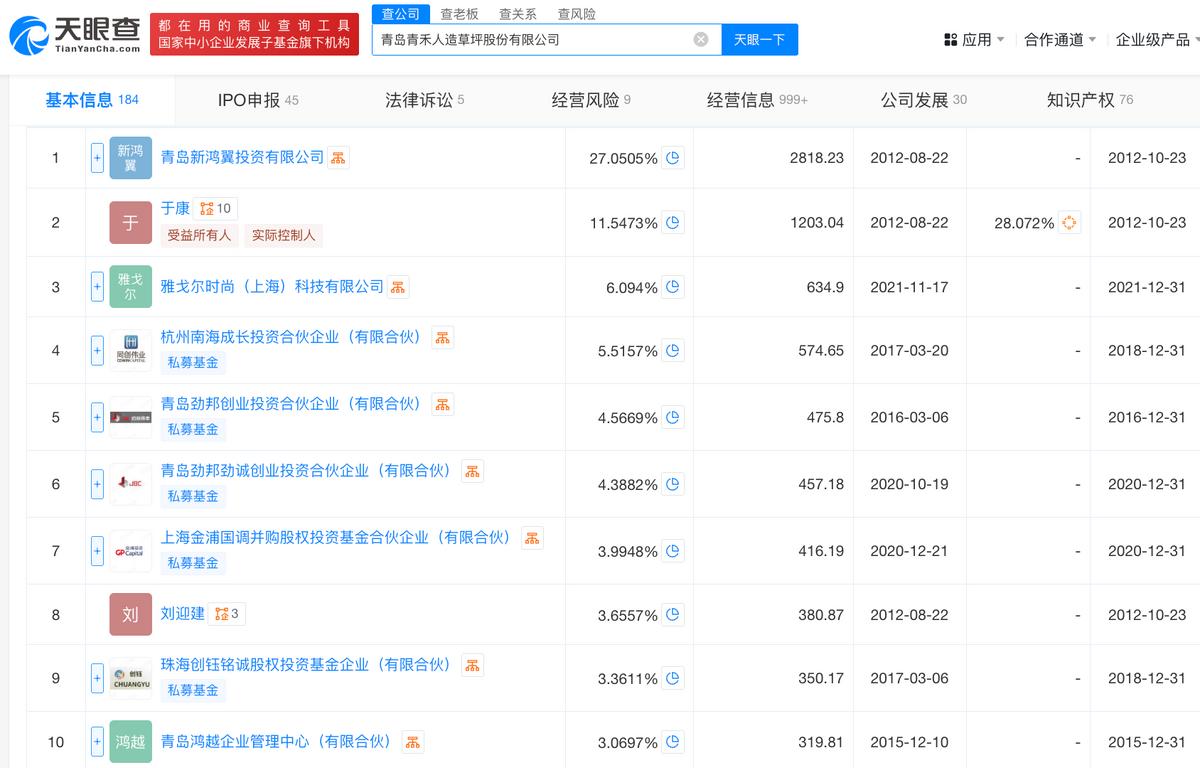Open shareholding pie chart icon beside 5.5157%
1200x768 pixels.
(673, 351)
